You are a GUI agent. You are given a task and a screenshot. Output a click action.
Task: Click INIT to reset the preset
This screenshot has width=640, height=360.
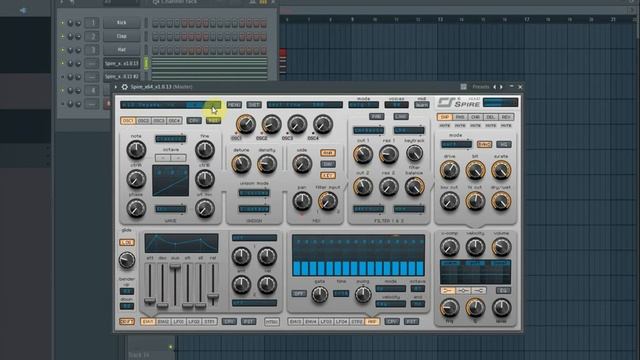point(254,105)
